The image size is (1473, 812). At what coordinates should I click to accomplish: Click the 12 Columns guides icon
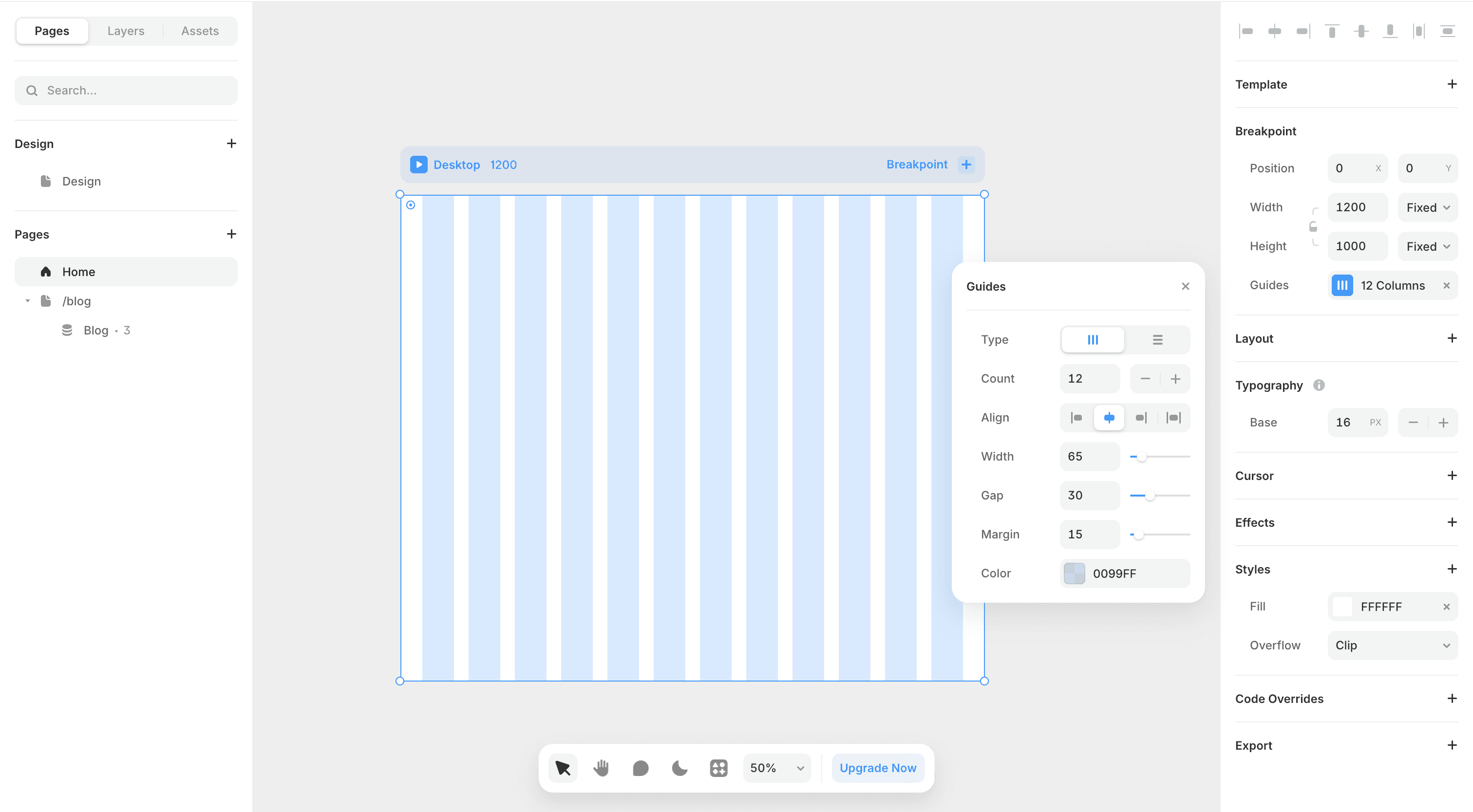coord(1341,285)
